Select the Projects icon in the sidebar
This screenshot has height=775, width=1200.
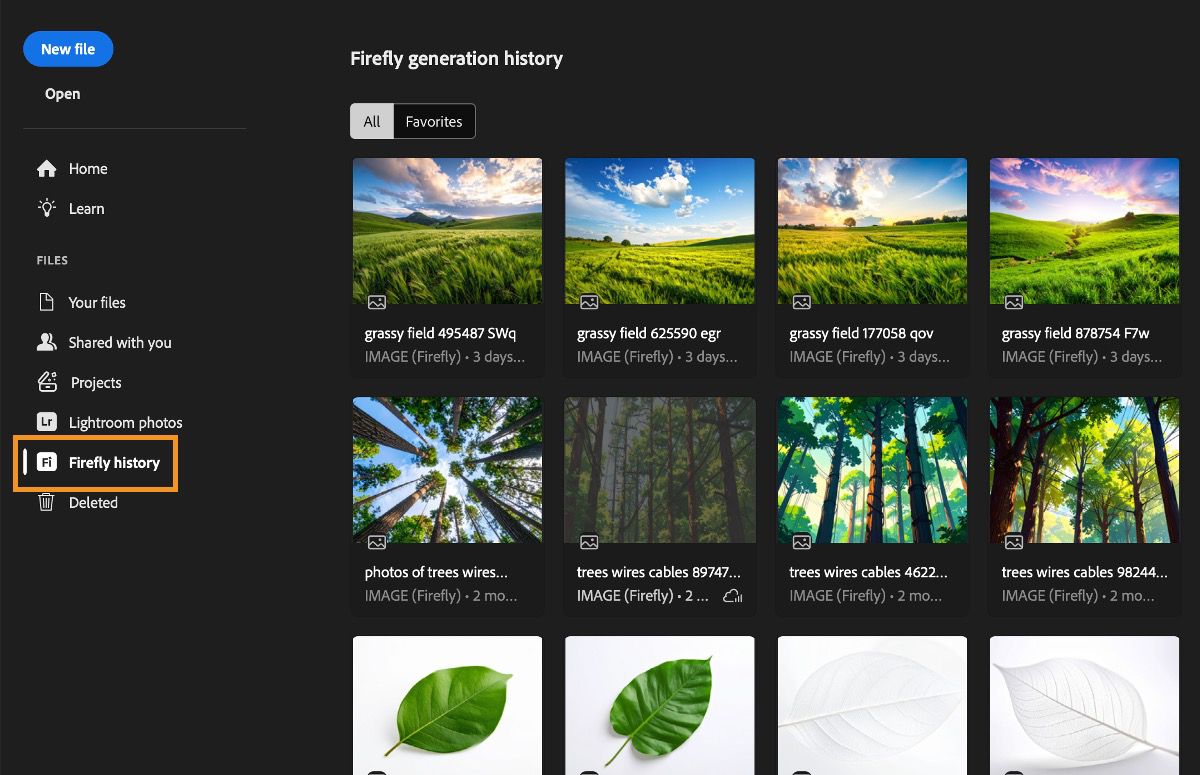click(46, 382)
